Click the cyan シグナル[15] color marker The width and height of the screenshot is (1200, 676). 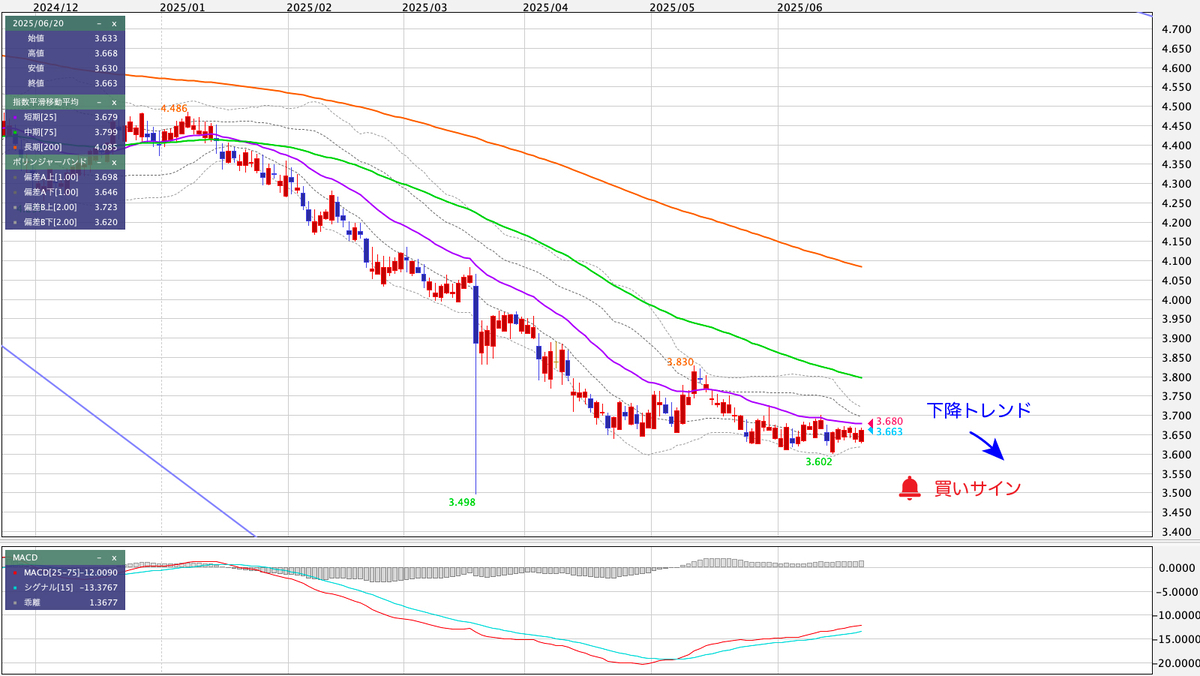pos(14,588)
